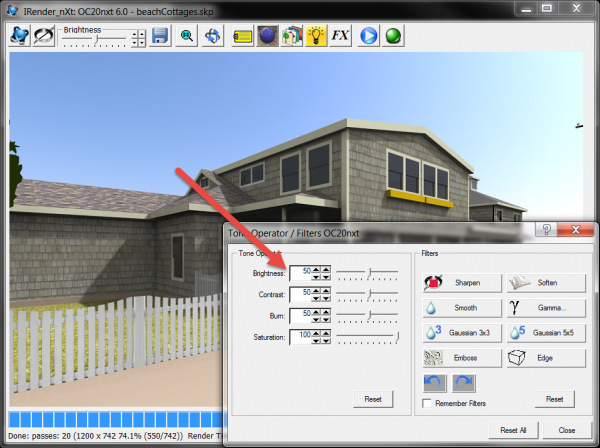Apply the Sharpen filter

tap(461, 283)
